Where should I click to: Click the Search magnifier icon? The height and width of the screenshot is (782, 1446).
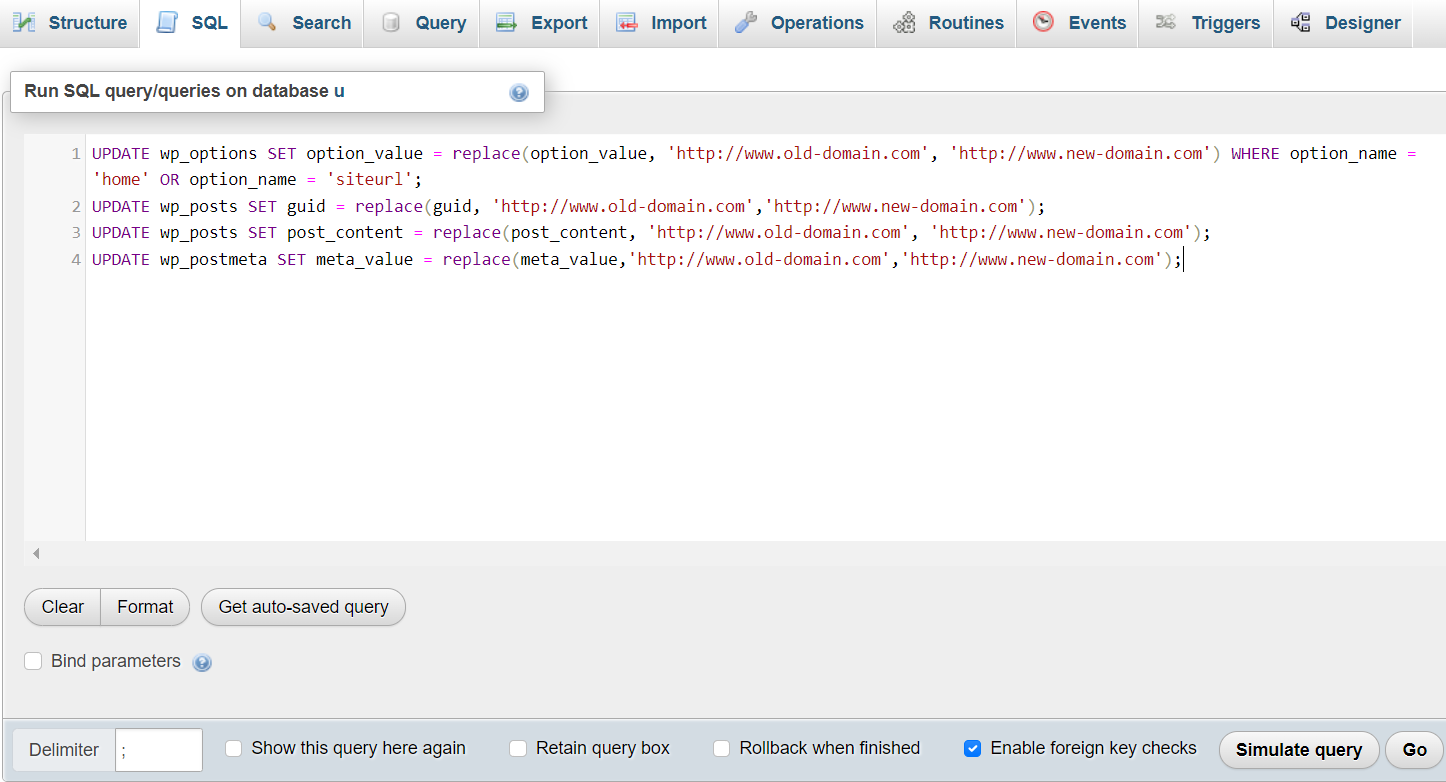click(x=267, y=22)
